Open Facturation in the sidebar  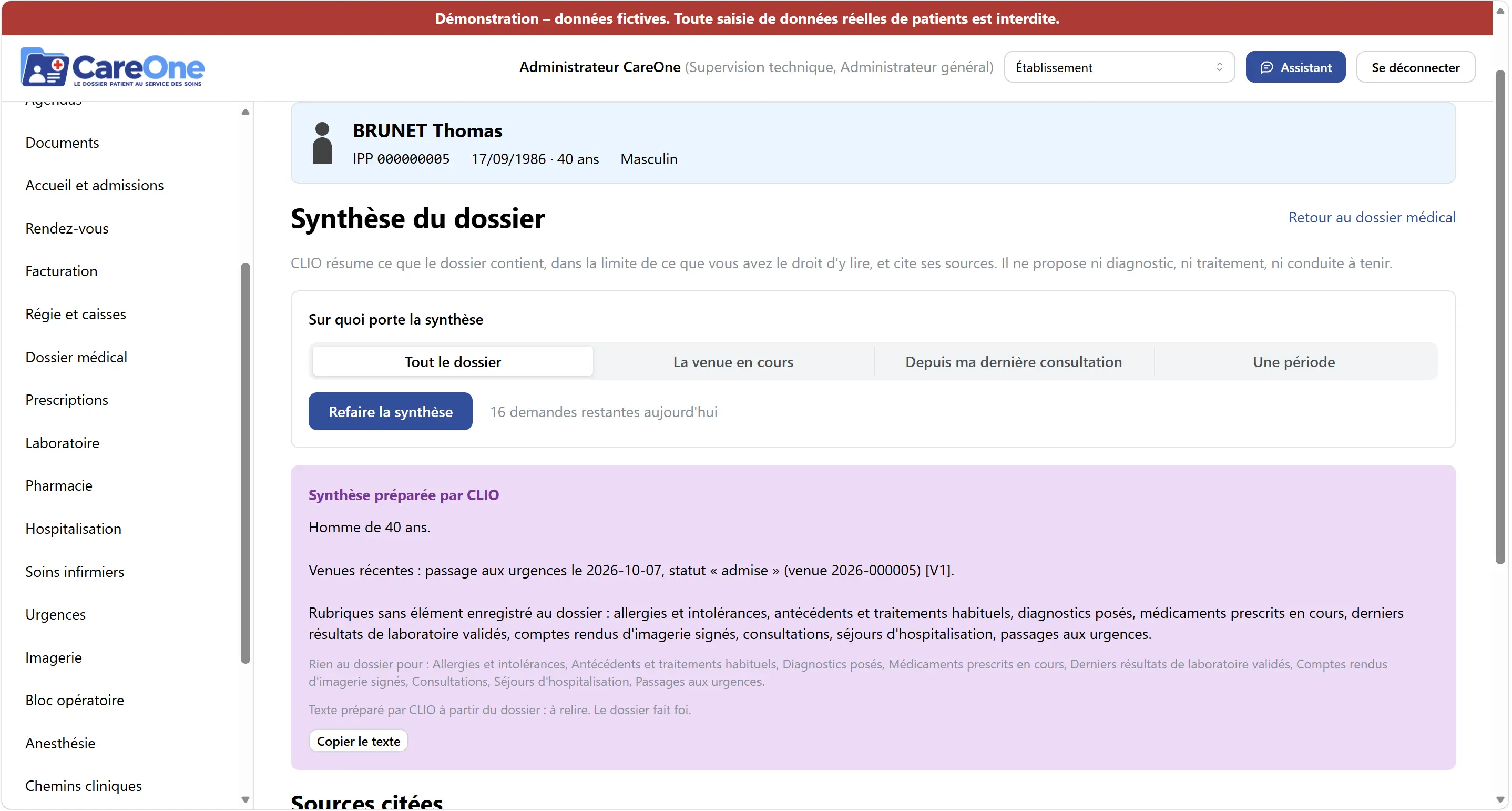pyautogui.click(x=61, y=271)
